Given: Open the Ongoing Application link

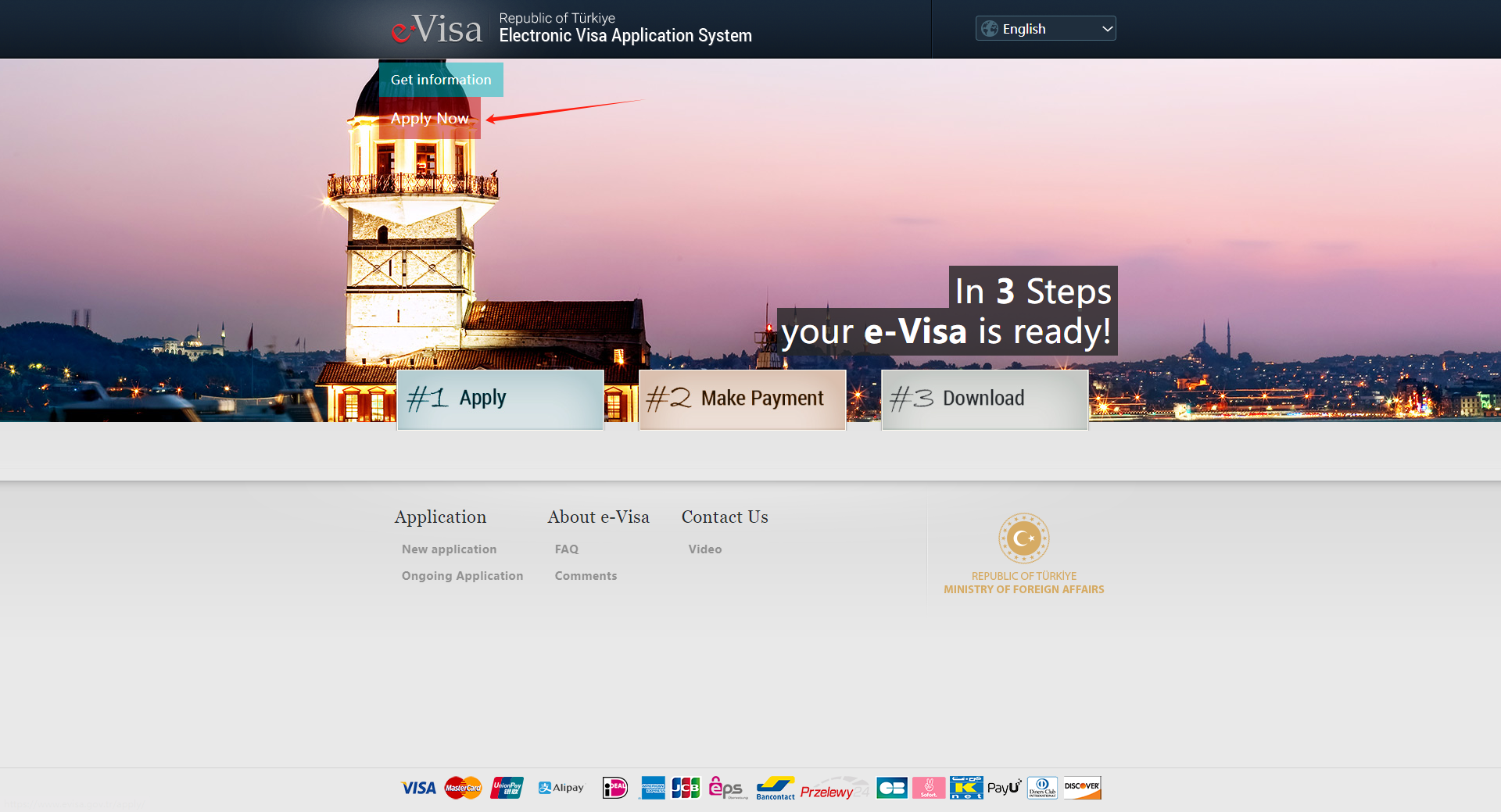Looking at the screenshot, I should point(462,576).
